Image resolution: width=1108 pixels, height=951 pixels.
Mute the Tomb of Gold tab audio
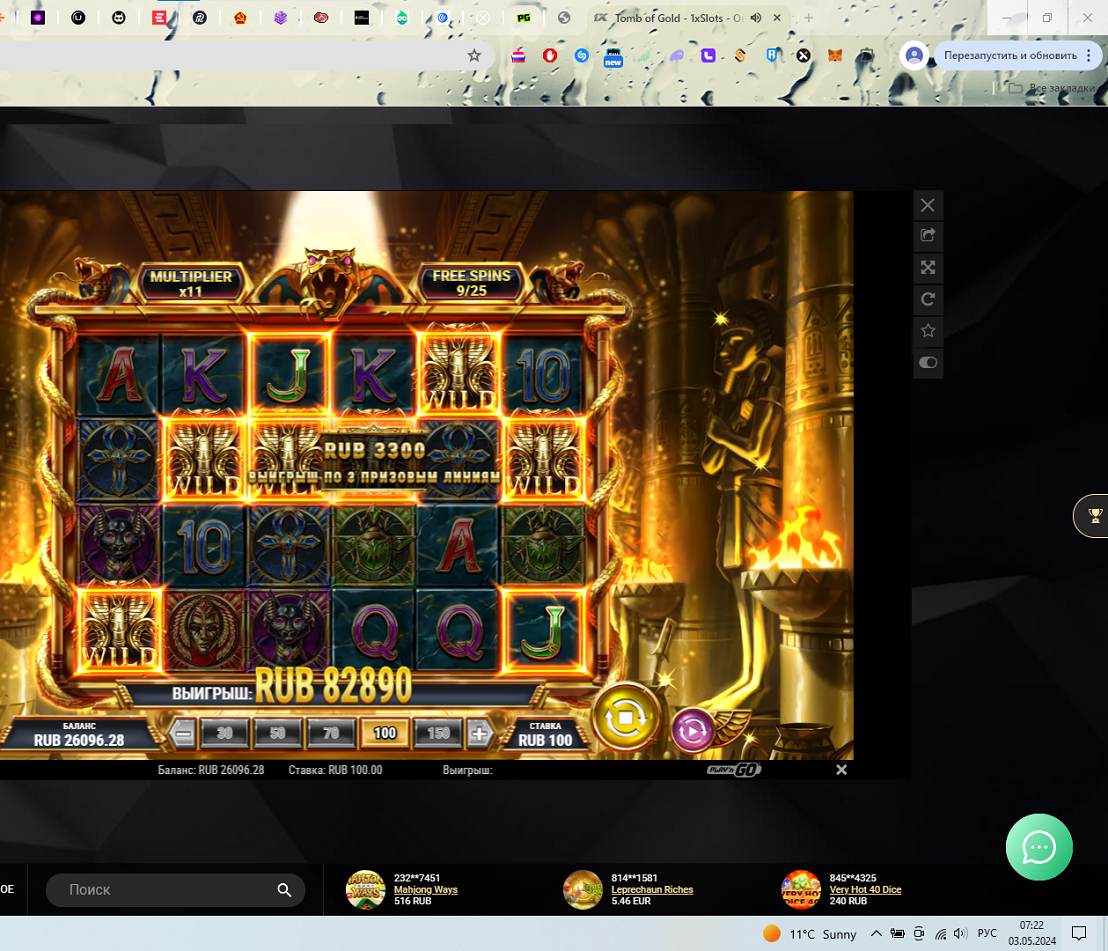(x=756, y=18)
